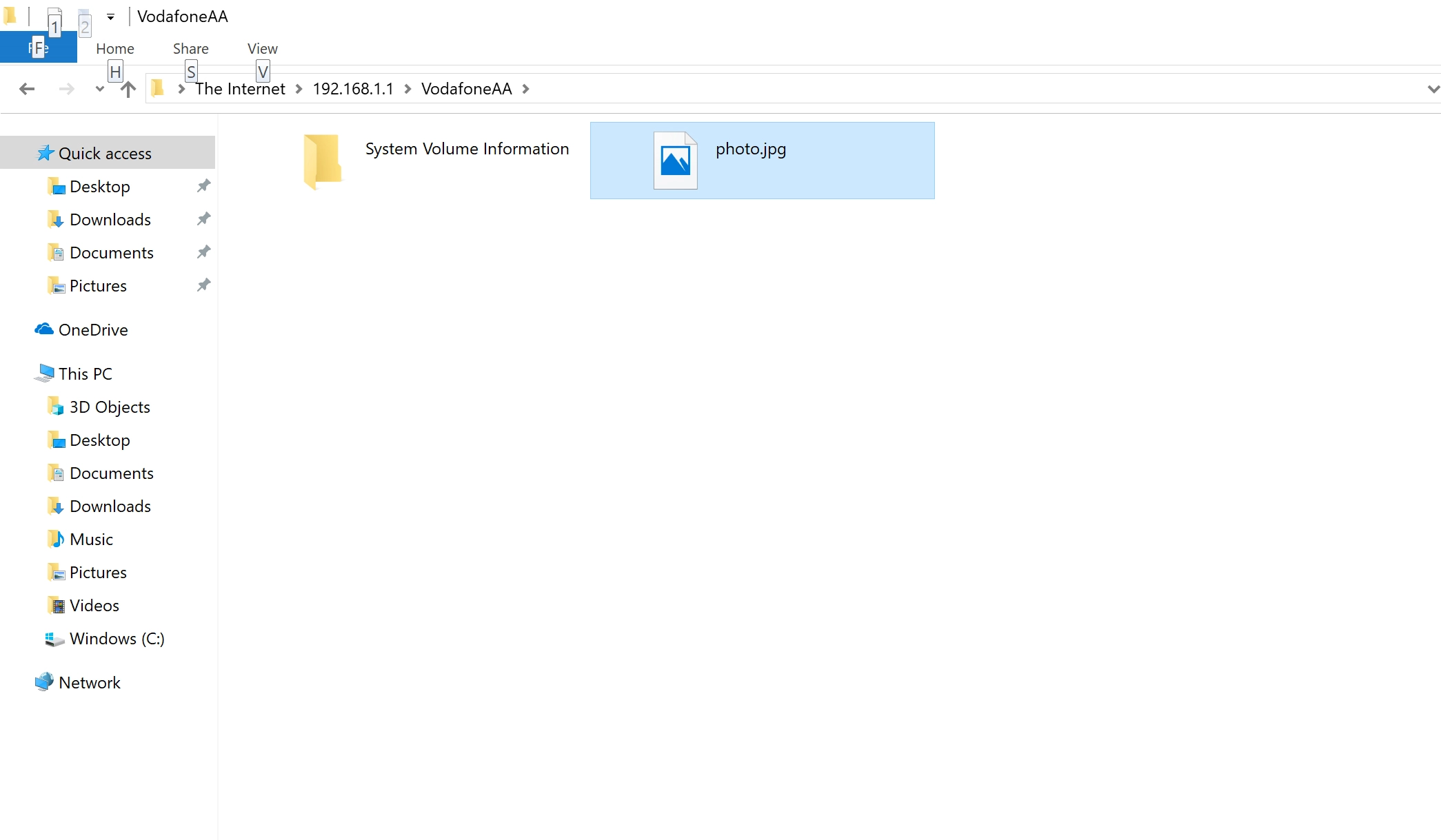Click the Back navigation arrow
This screenshot has height=840, width=1441.
pos(27,89)
